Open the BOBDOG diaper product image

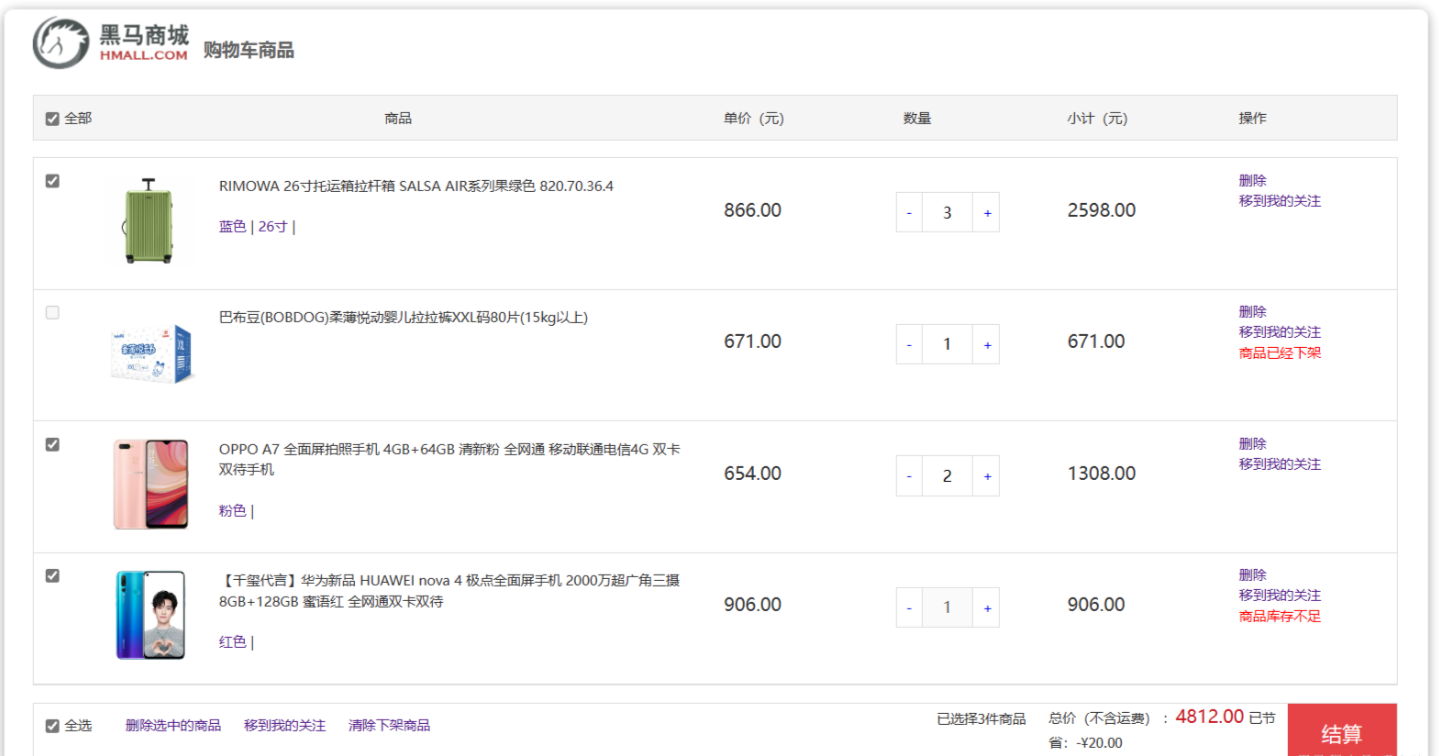click(x=152, y=353)
